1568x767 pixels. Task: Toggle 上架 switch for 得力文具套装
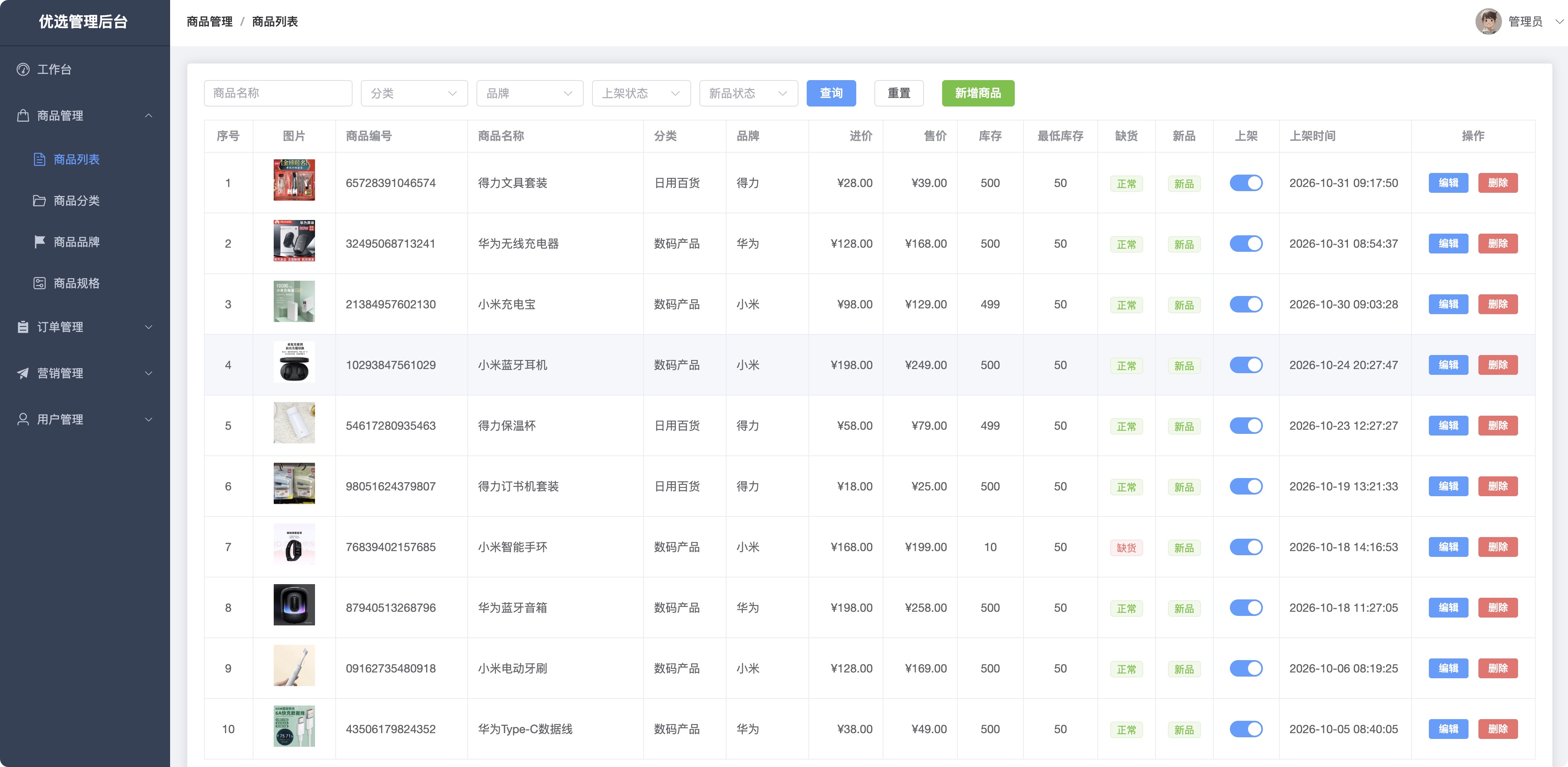(x=1246, y=183)
